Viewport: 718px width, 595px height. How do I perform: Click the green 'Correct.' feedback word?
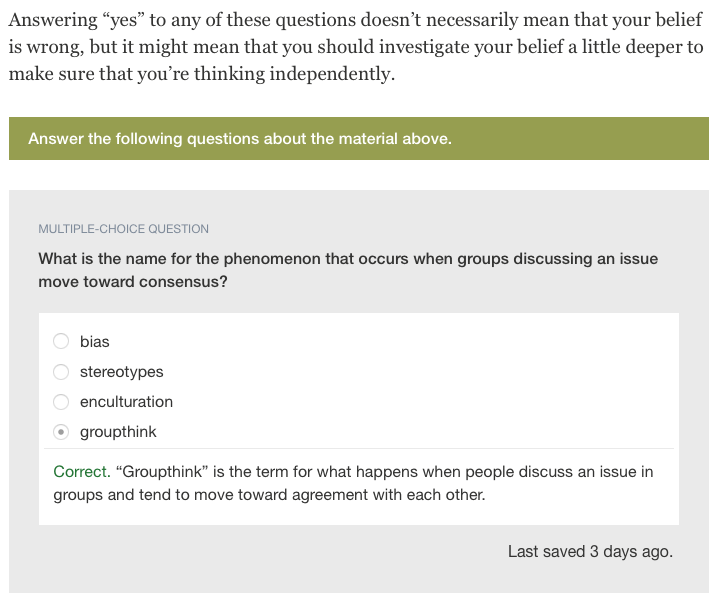[82, 471]
